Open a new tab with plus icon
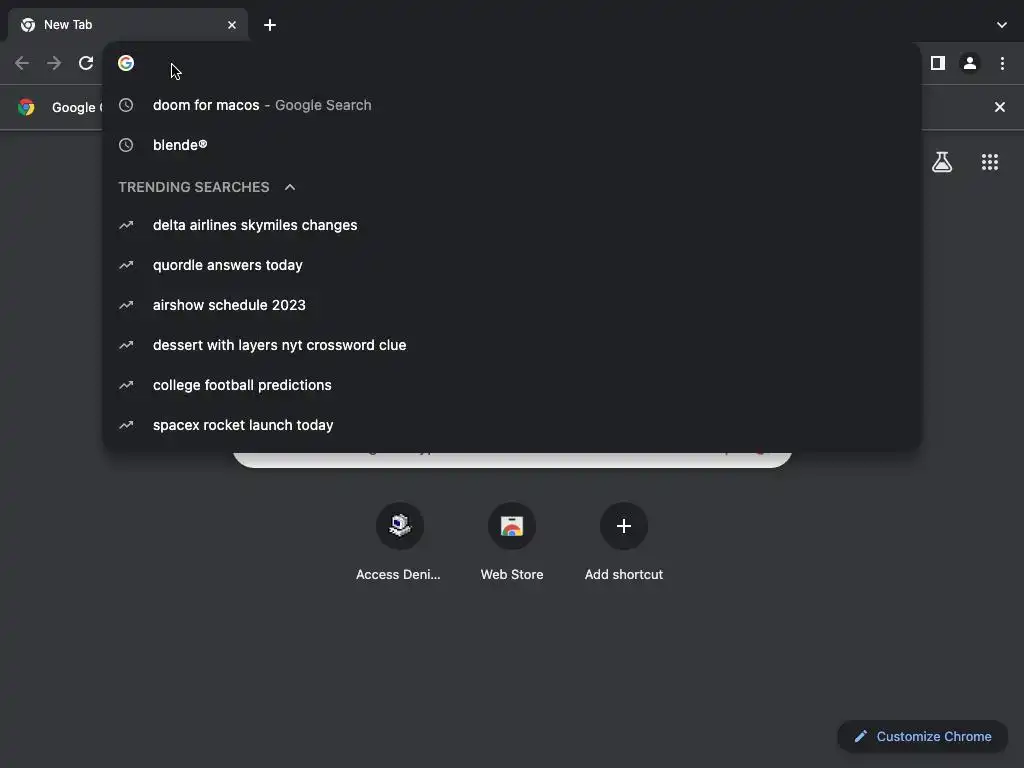The width and height of the screenshot is (1024, 768). tap(270, 25)
